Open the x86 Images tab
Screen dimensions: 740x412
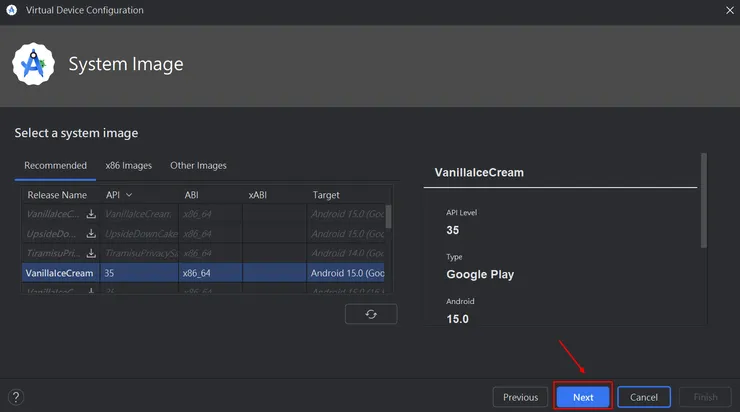[x=129, y=165]
